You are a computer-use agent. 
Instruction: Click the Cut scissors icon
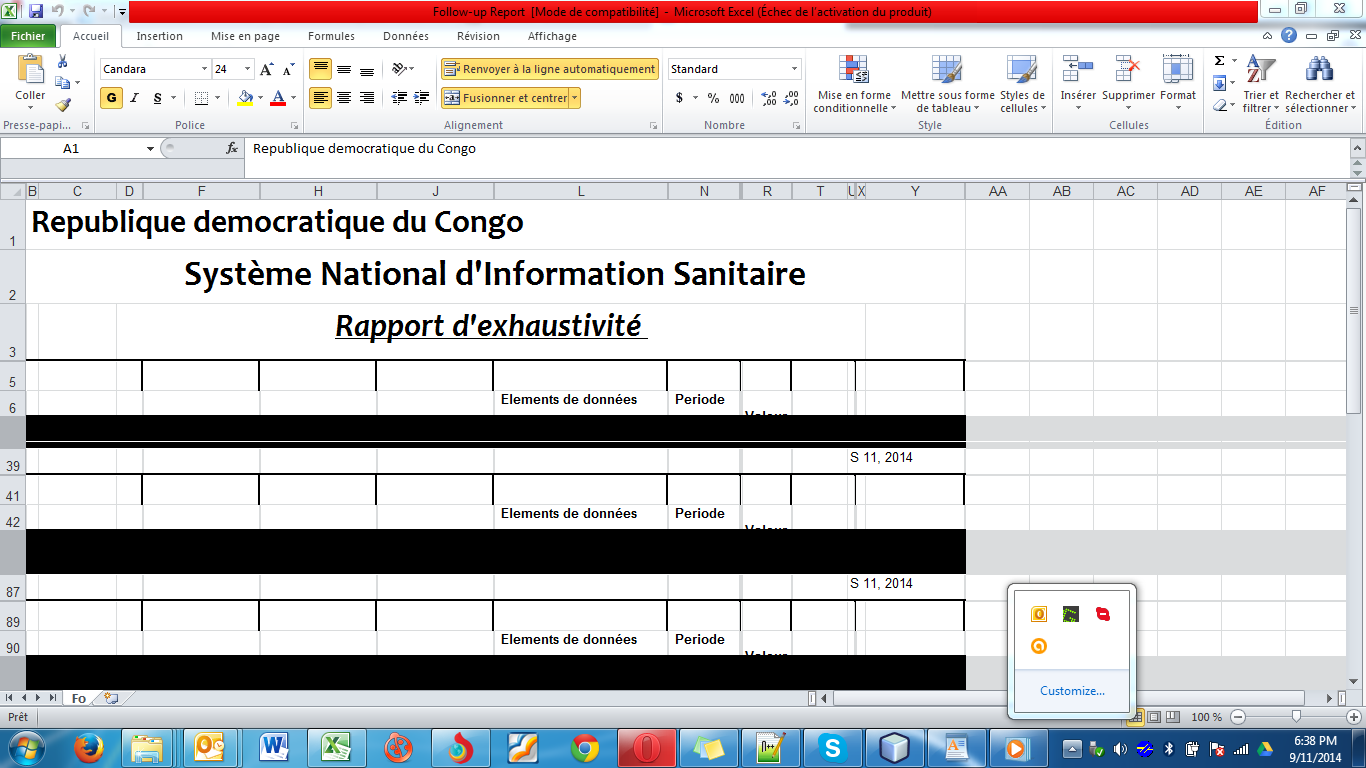tap(63, 62)
